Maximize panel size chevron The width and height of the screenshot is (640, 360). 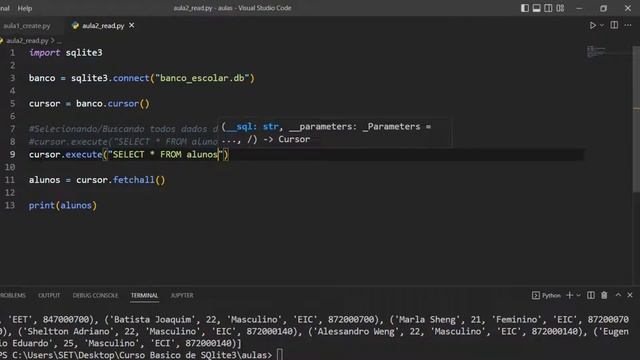[x=618, y=295]
